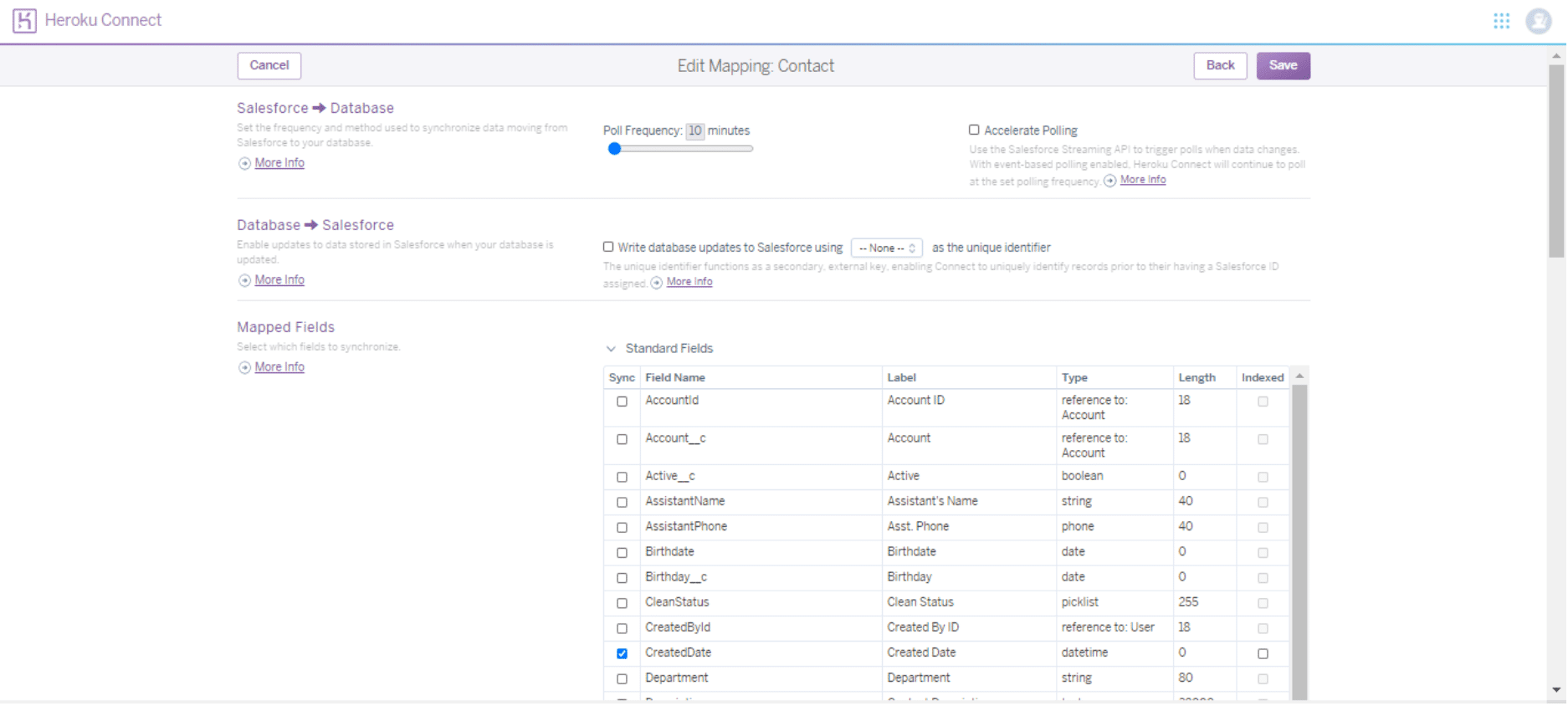Click the Label column header
1568x706 pixels.
point(902,378)
